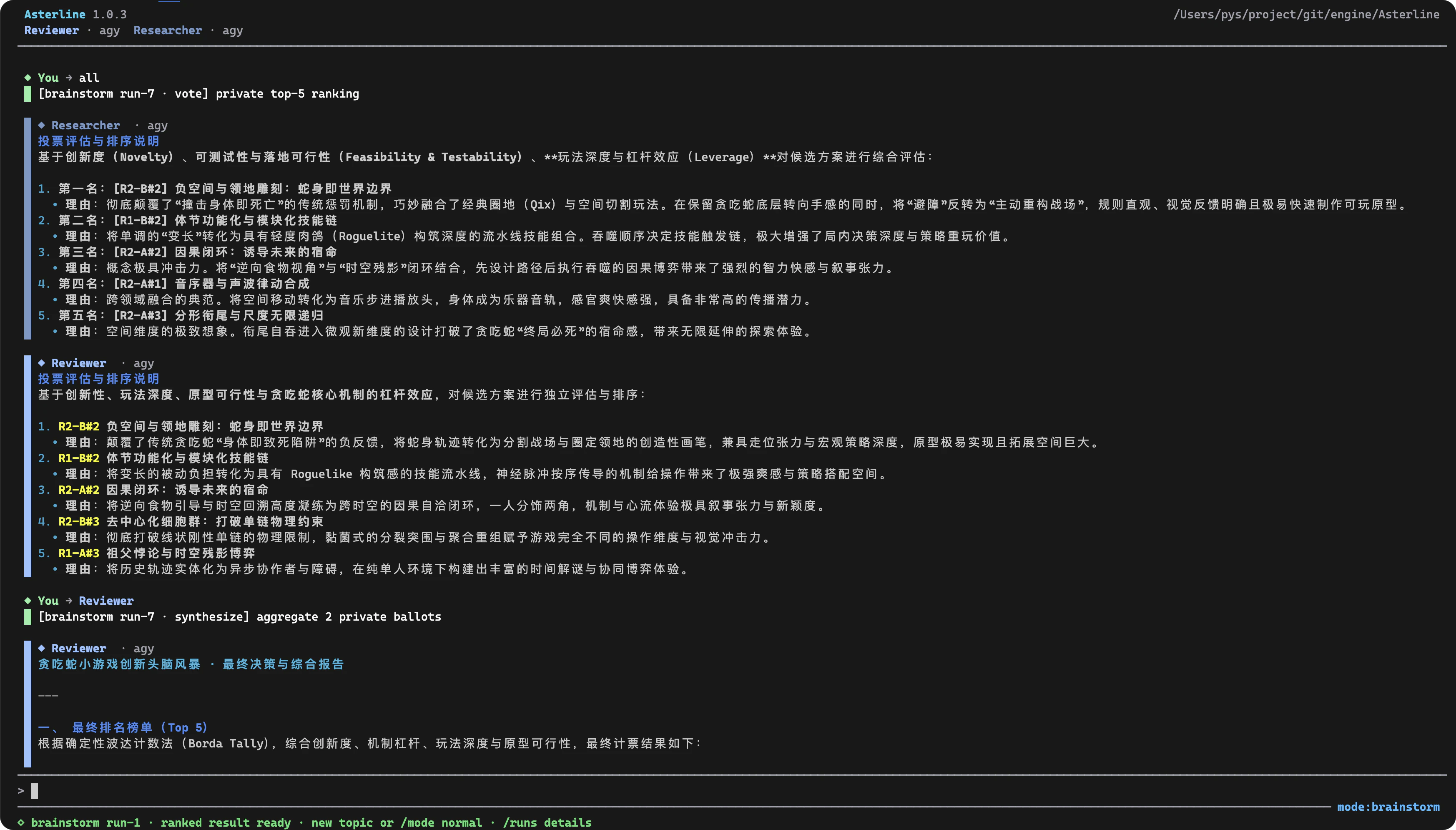Click the 投票评估与排序说明 heading in Reviewer's message
The width and height of the screenshot is (1456, 830).
pos(98,379)
